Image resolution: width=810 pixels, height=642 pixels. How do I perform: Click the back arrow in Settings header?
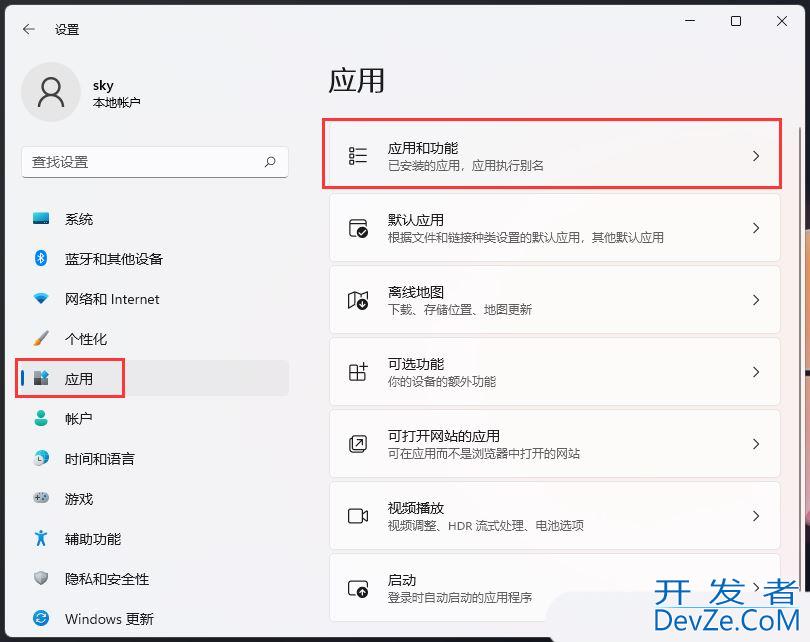coord(29,29)
